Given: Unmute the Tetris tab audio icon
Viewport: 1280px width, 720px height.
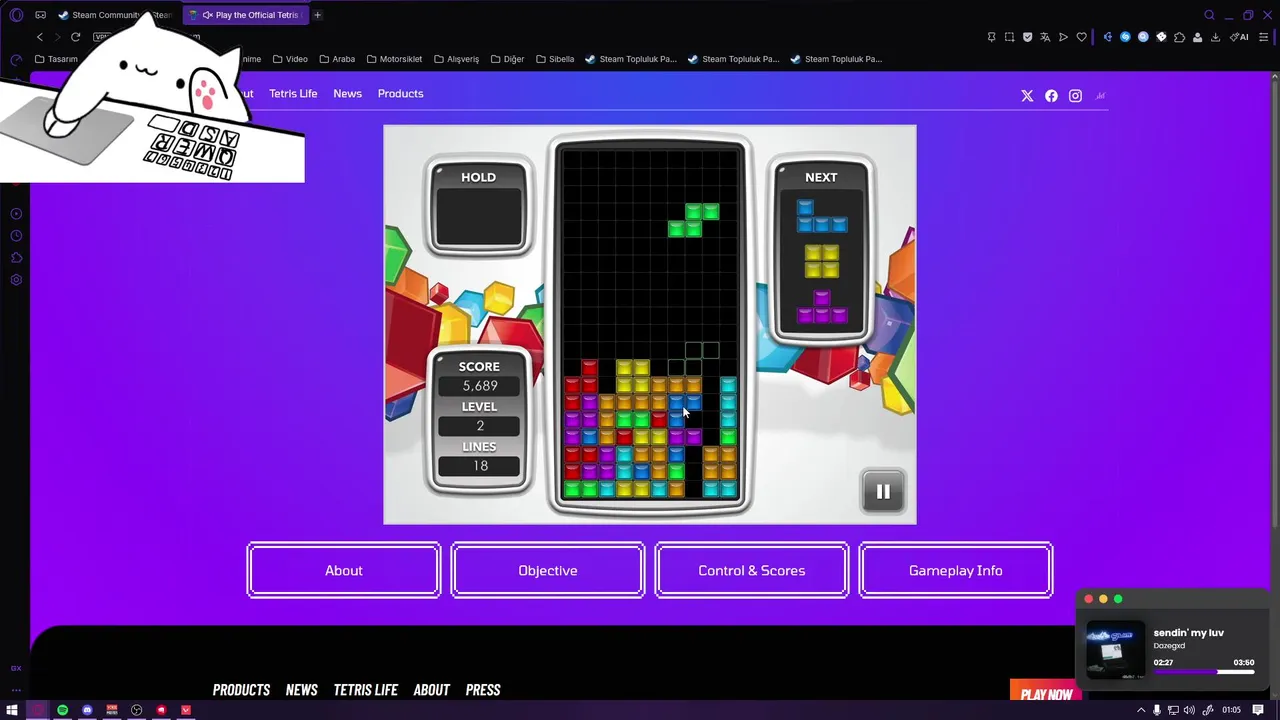Looking at the screenshot, I should tap(207, 15).
